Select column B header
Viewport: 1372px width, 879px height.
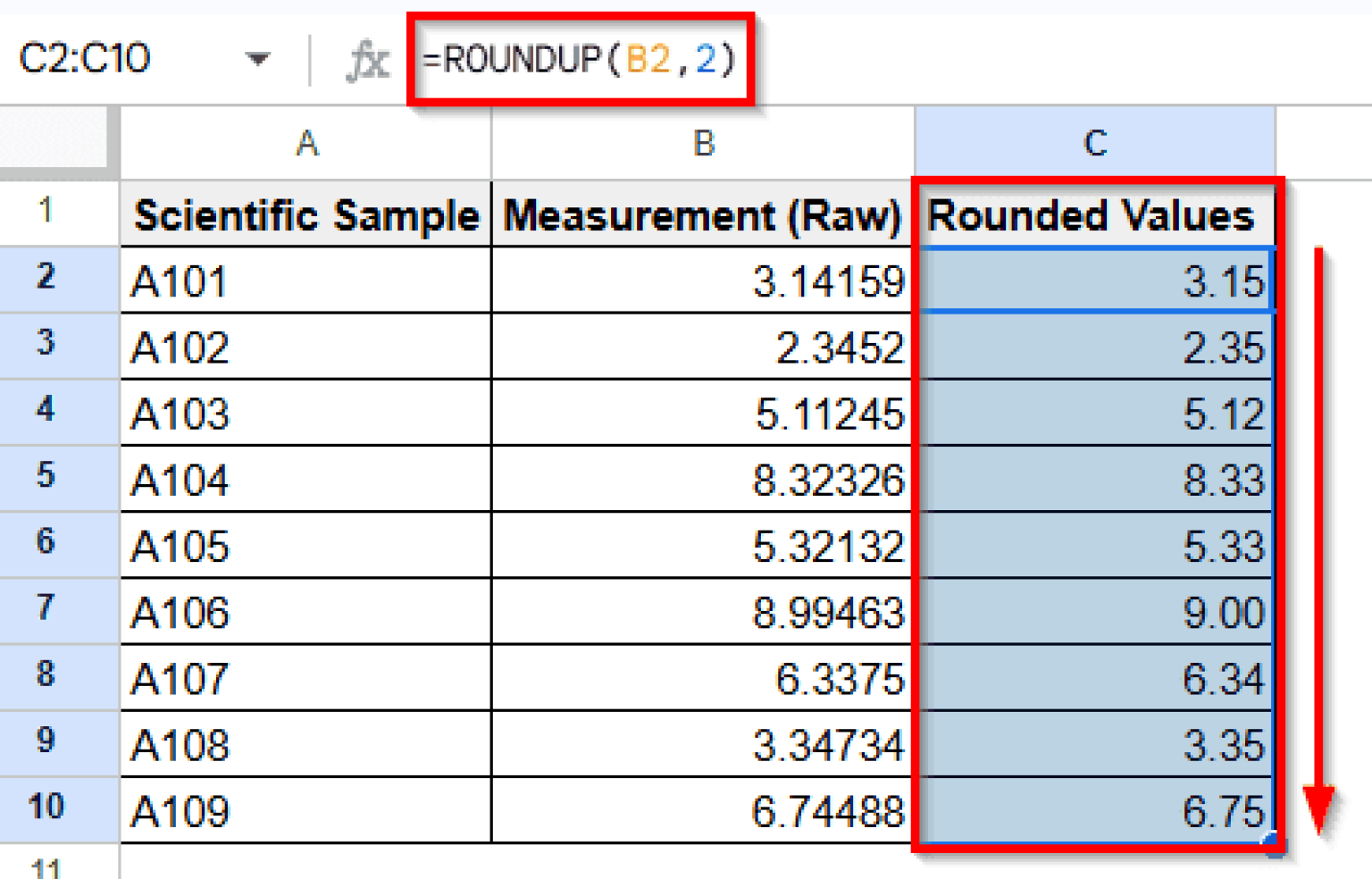[x=703, y=143]
